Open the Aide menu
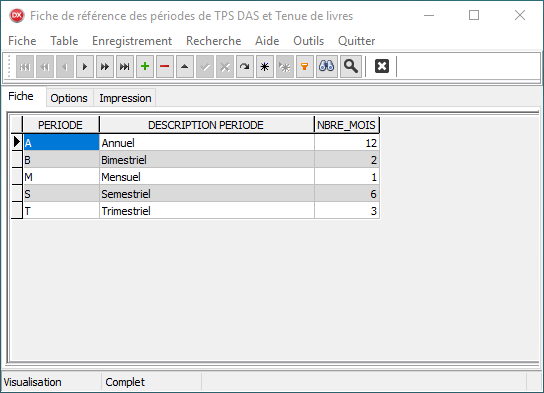 coord(267,41)
